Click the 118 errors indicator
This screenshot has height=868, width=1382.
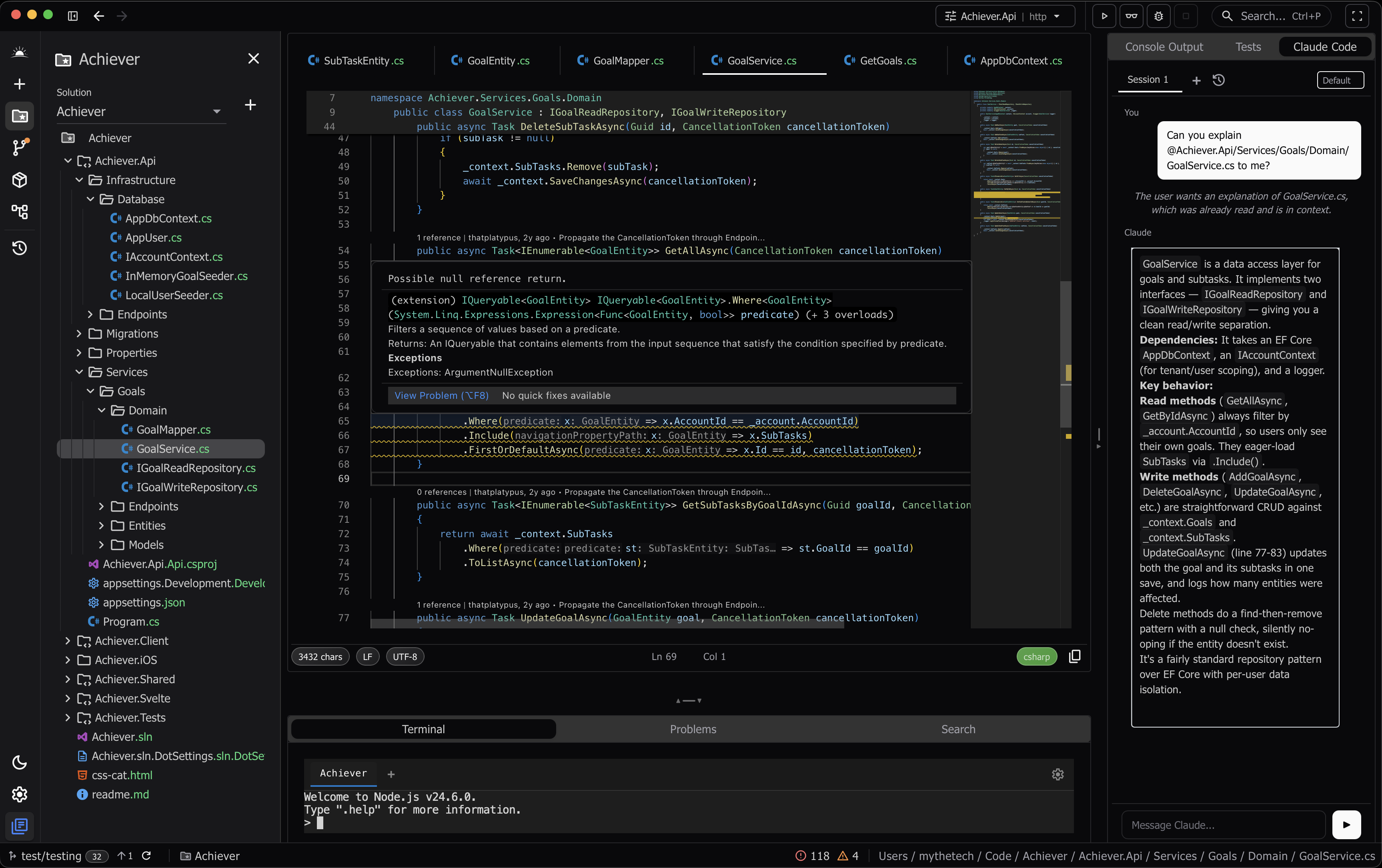click(812, 855)
